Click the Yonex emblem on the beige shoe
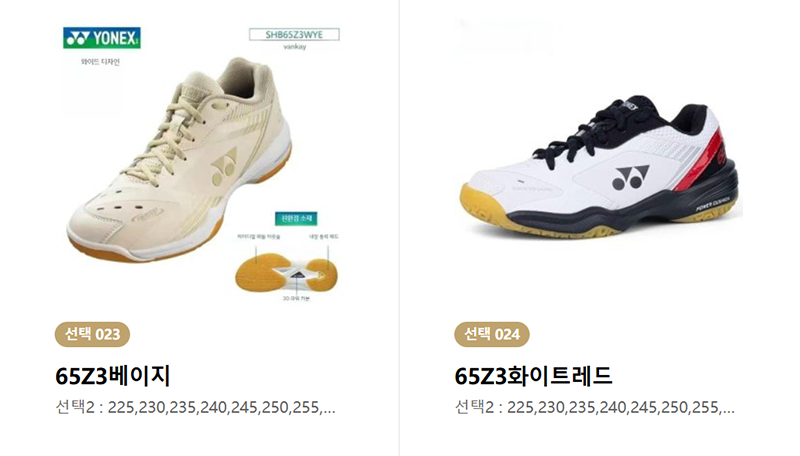The image size is (800, 456). point(224,167)
